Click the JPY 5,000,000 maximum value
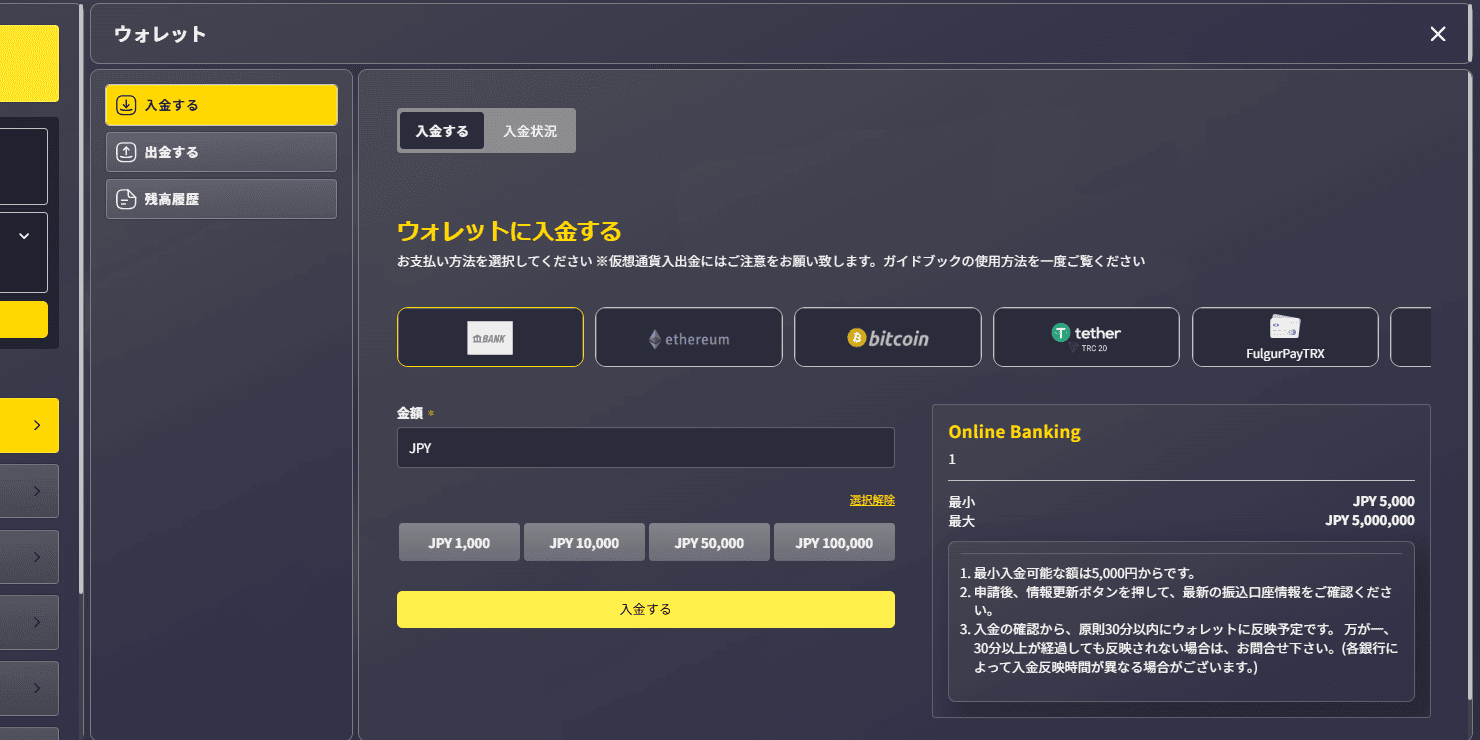The width and height of the screenshot is (1480, 740). tap(1370, 521)
